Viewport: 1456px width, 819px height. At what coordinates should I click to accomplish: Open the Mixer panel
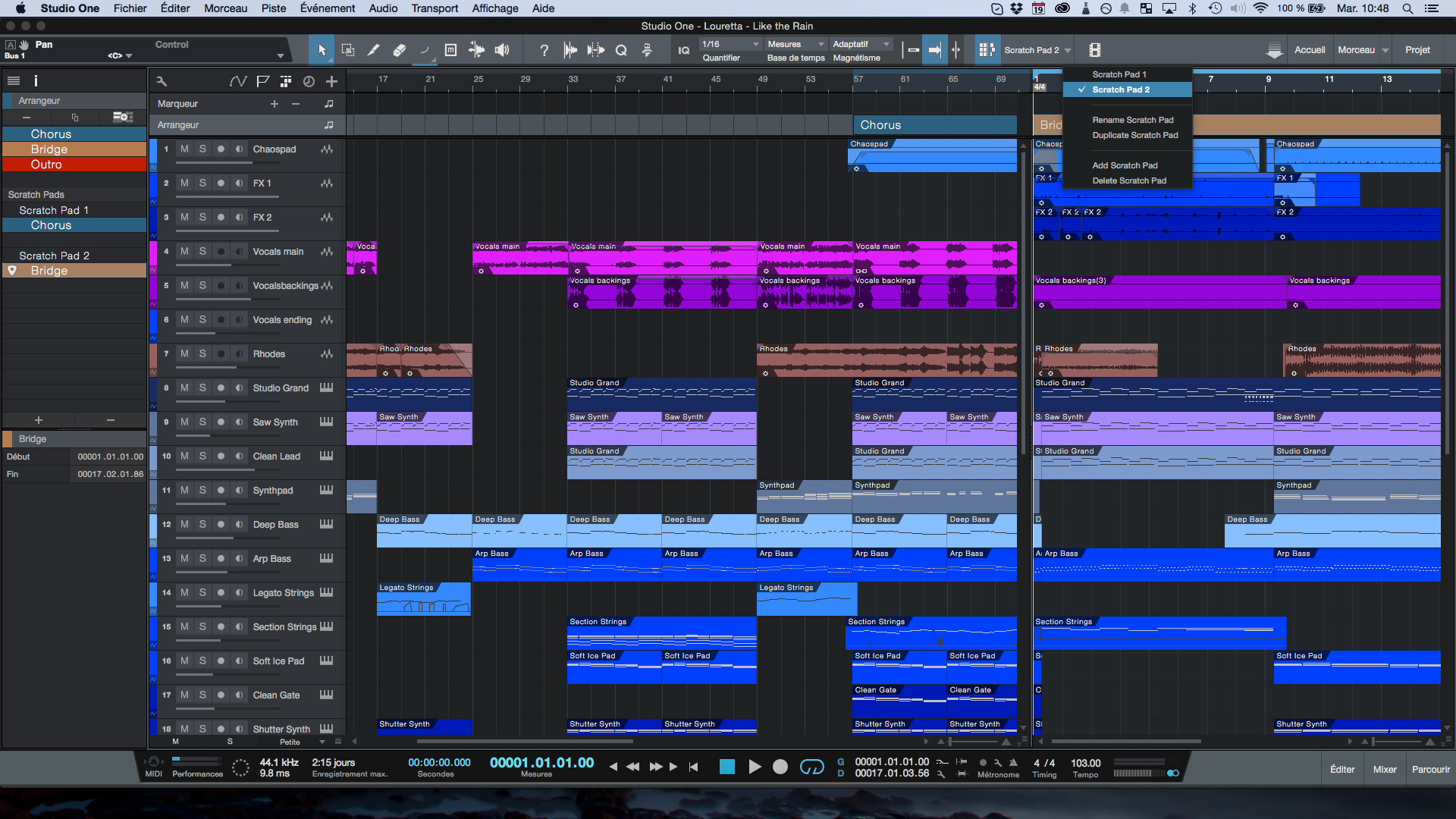pos(1385,769)
